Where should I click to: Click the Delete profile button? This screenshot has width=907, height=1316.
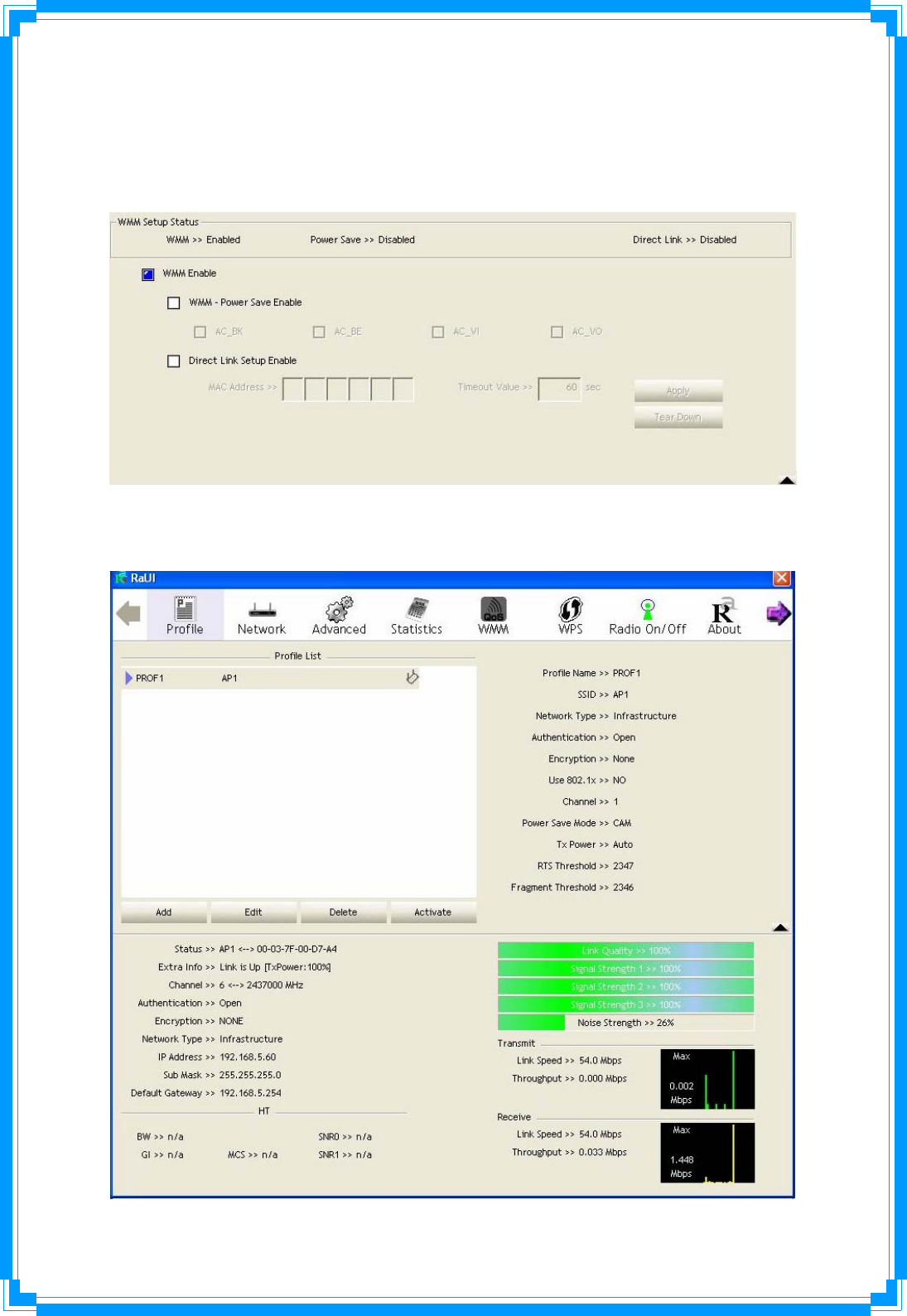click(x=343, y=912)
